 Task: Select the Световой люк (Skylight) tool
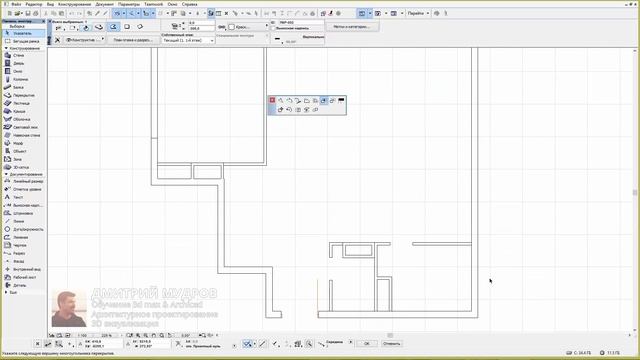[x=23, y=127]
